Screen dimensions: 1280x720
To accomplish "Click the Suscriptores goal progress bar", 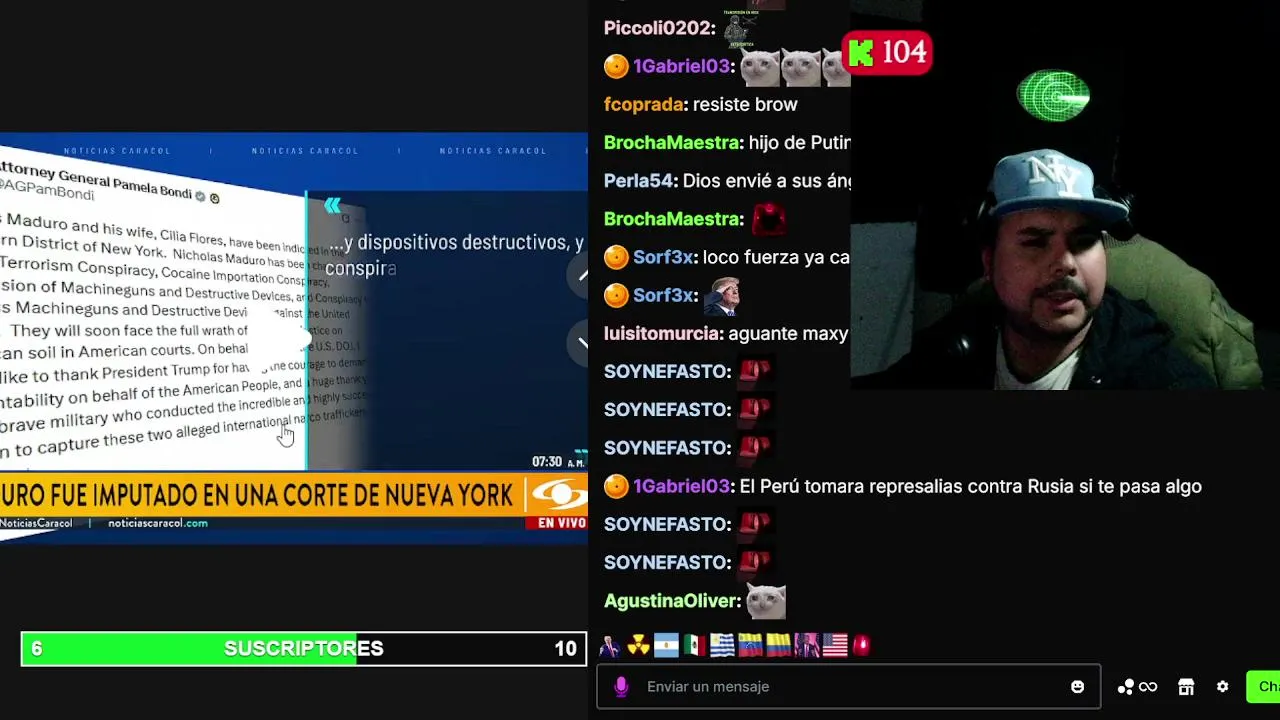I will coord(303,648).
